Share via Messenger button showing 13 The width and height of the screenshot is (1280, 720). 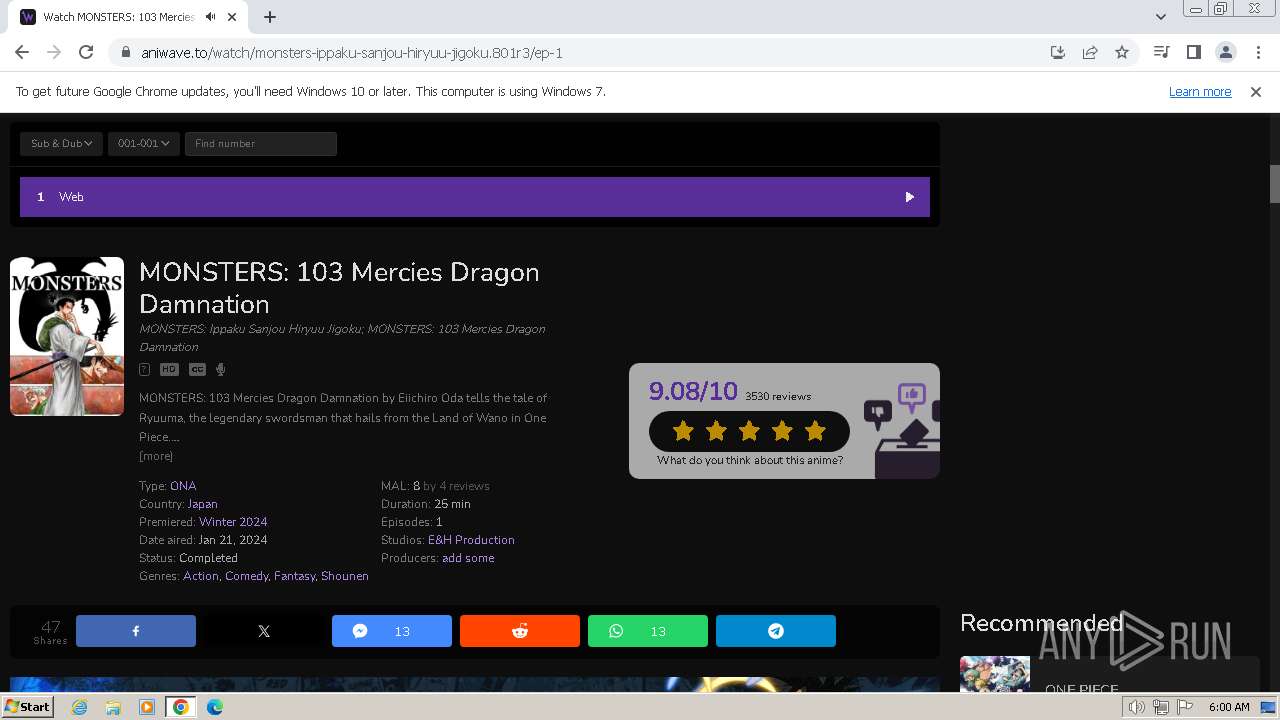[x=392, y=631]
